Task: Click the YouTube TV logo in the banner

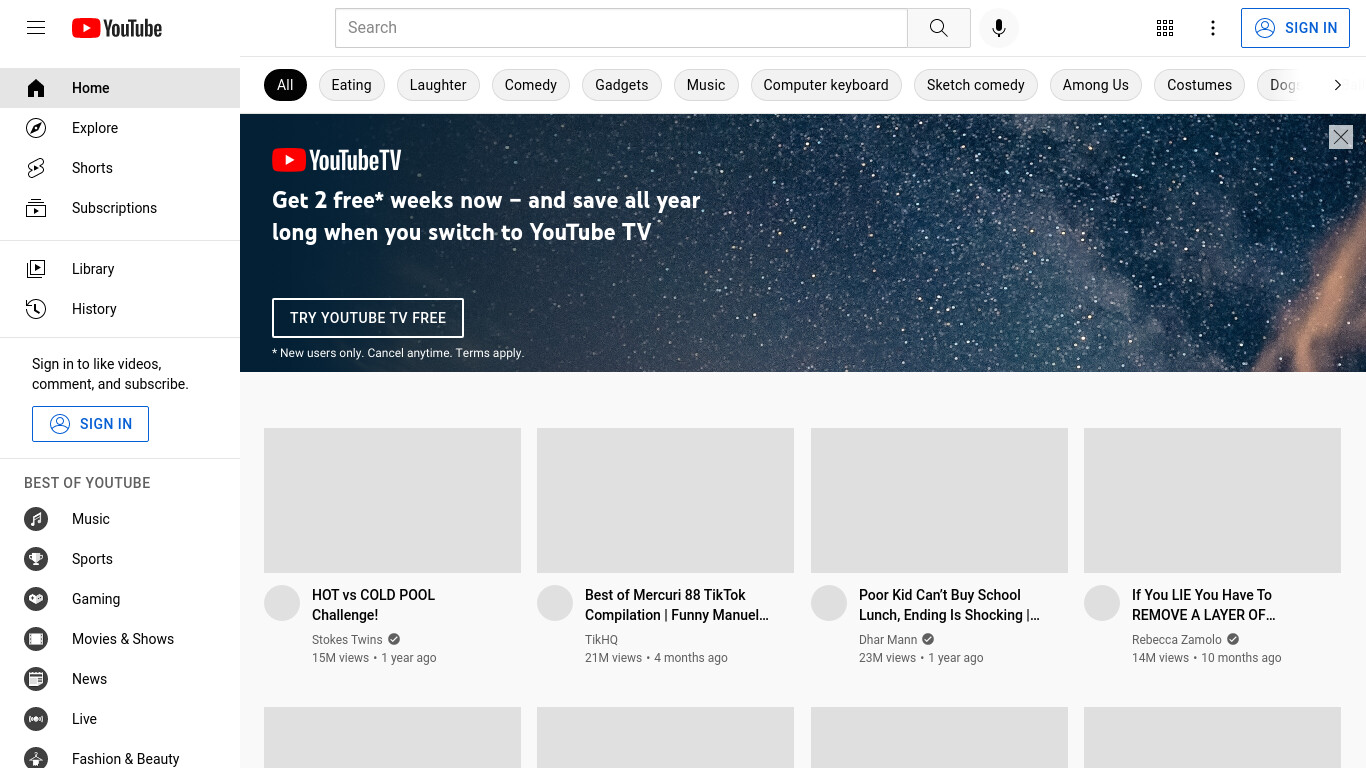Action: click(337, 160)
